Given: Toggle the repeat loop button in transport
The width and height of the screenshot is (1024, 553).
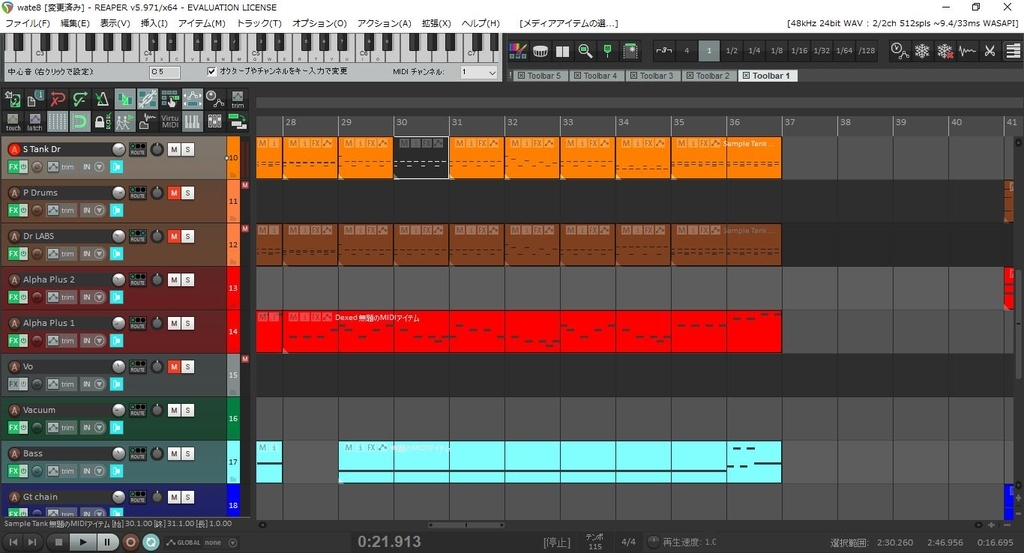Looking at the screenshot, I should 151,542.
